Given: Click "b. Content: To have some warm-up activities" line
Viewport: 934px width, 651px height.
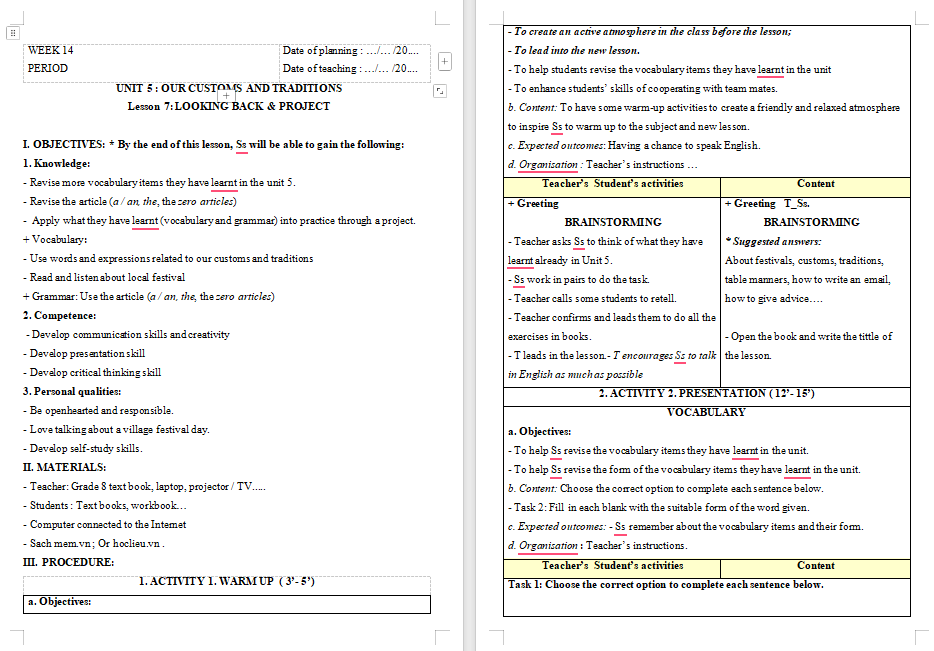Looking at the screenshot, I should pos(703,108).
